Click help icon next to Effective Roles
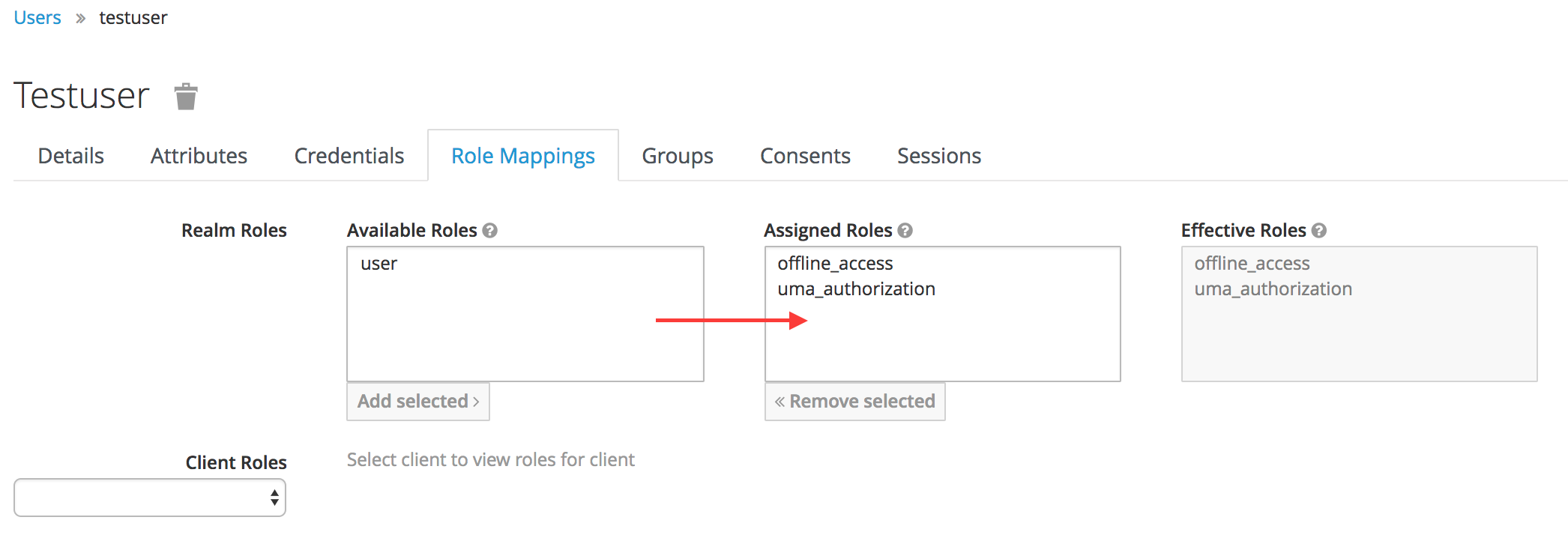This screenshot has width=1568, height=556. point(1319,231)
